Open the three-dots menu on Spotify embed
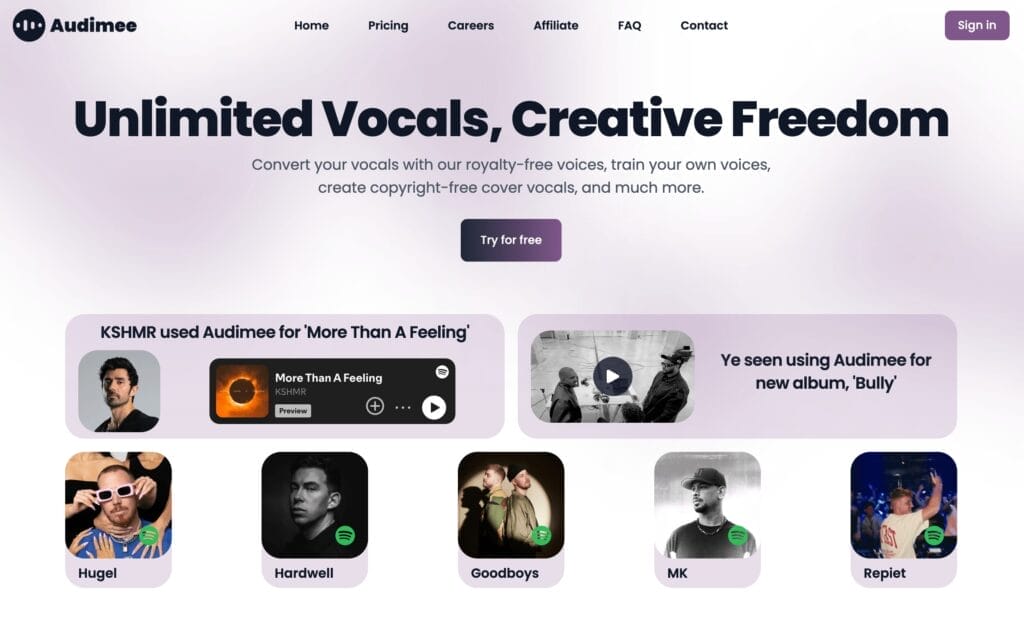1024x620 pixels. click(x=403, y=407)
